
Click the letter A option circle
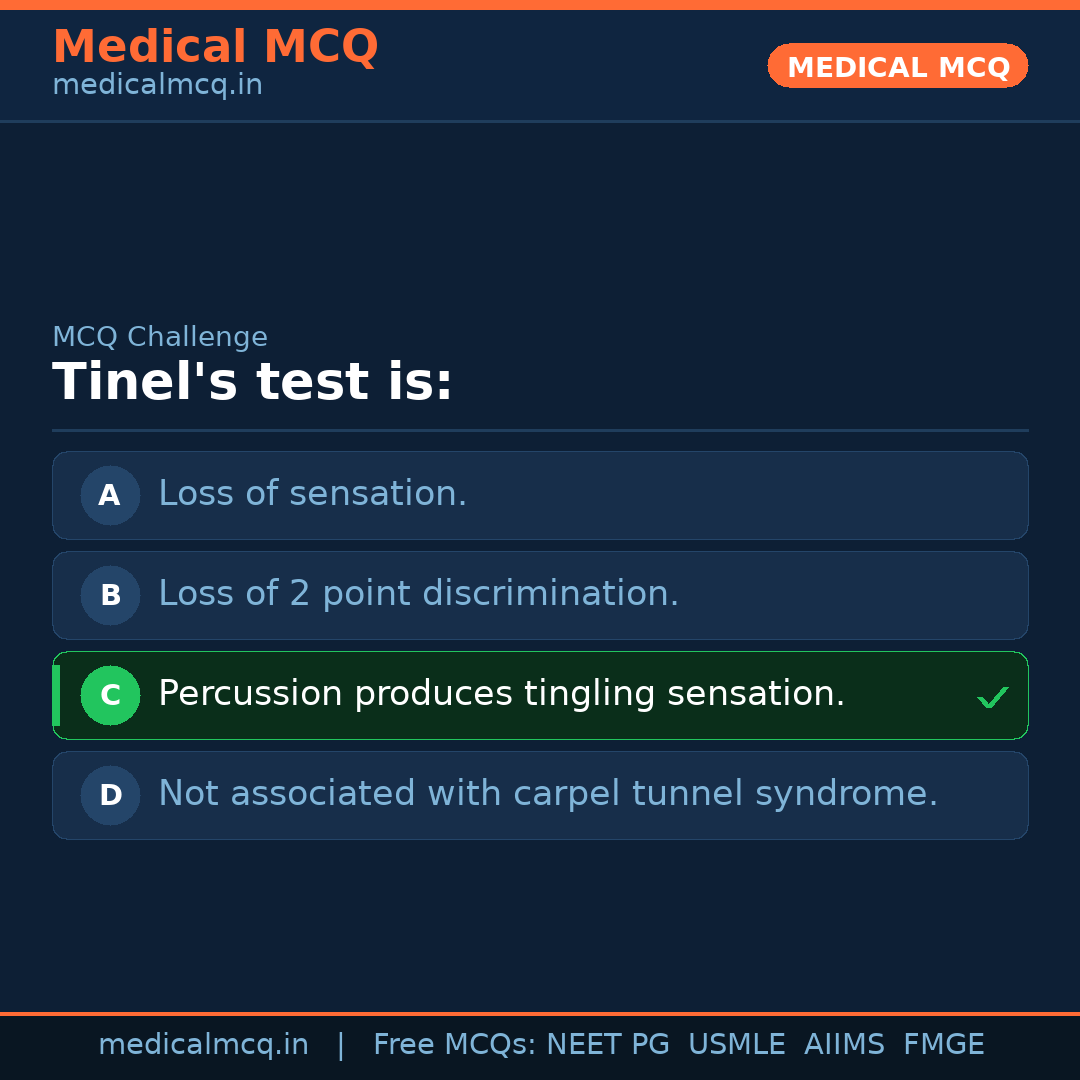[x=110, y=495]
